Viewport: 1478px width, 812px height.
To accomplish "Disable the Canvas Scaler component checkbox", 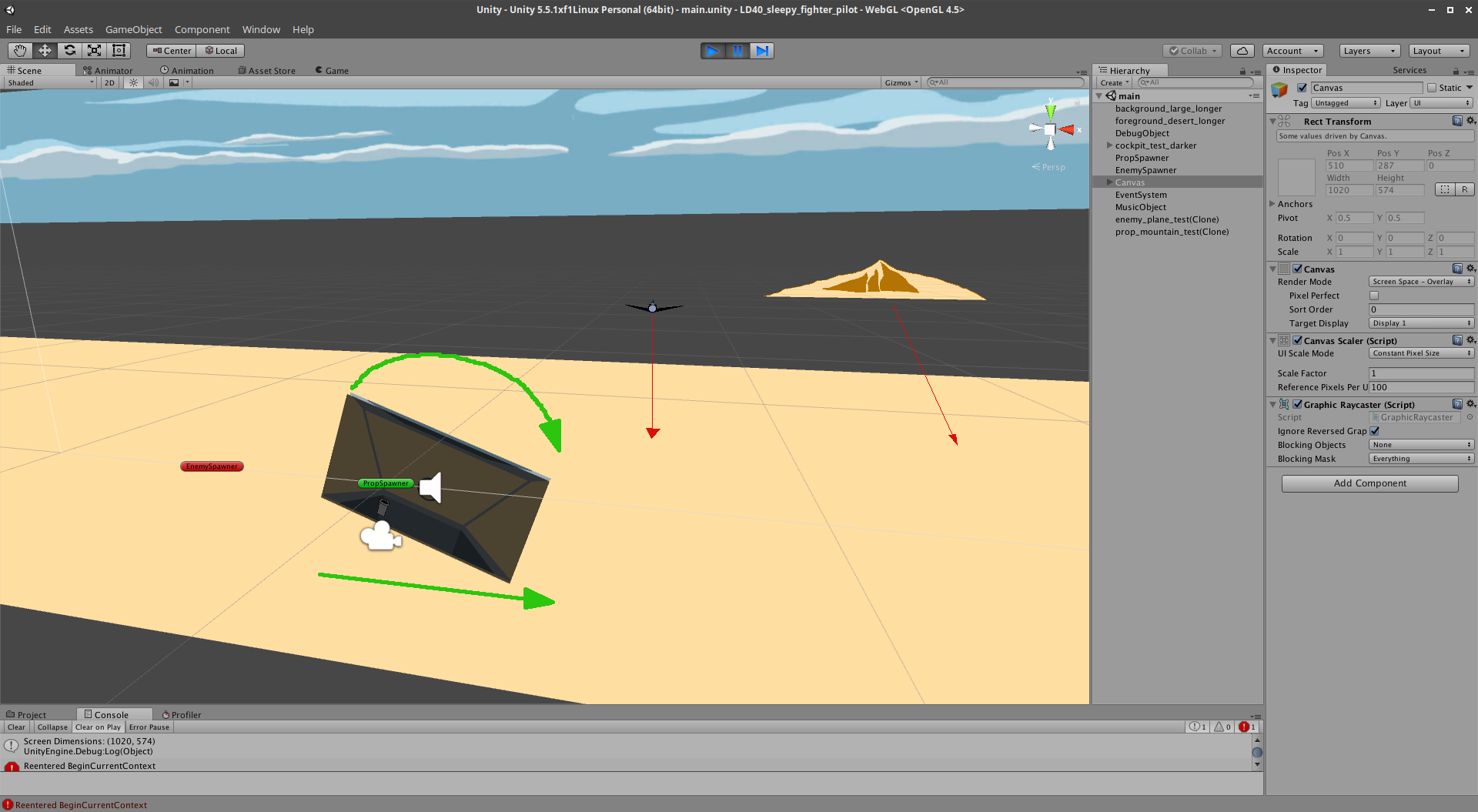I will tap(1298, 340).
